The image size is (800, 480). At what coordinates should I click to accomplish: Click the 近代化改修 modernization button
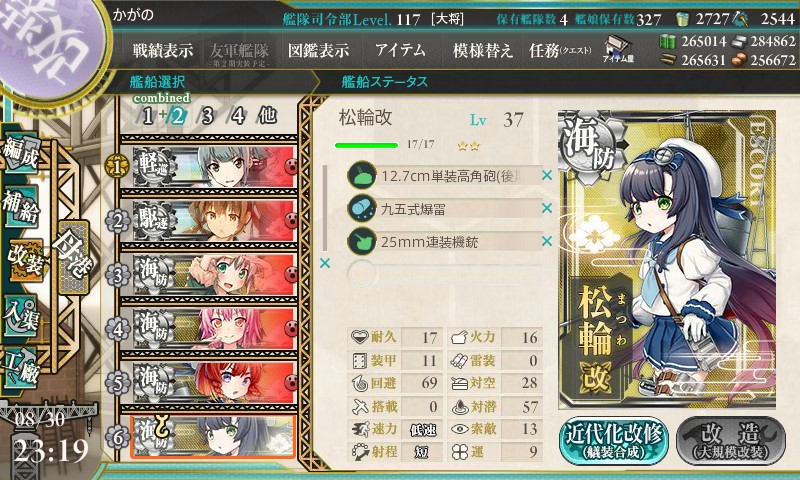pyautogui.click(x=613, y=441)
